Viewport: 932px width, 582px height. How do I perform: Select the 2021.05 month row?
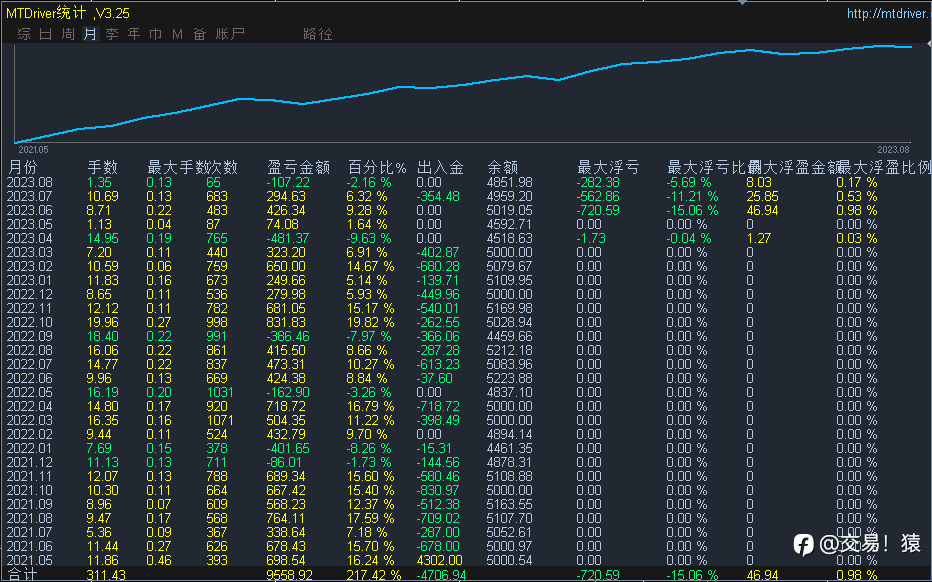coord(29,561)
